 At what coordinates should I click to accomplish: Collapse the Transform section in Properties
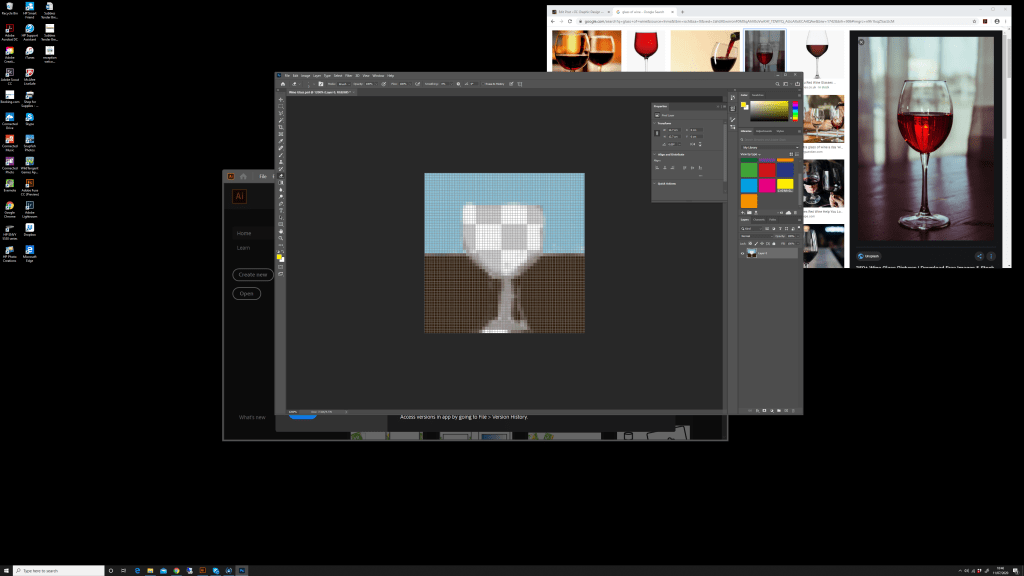(655, 124)
